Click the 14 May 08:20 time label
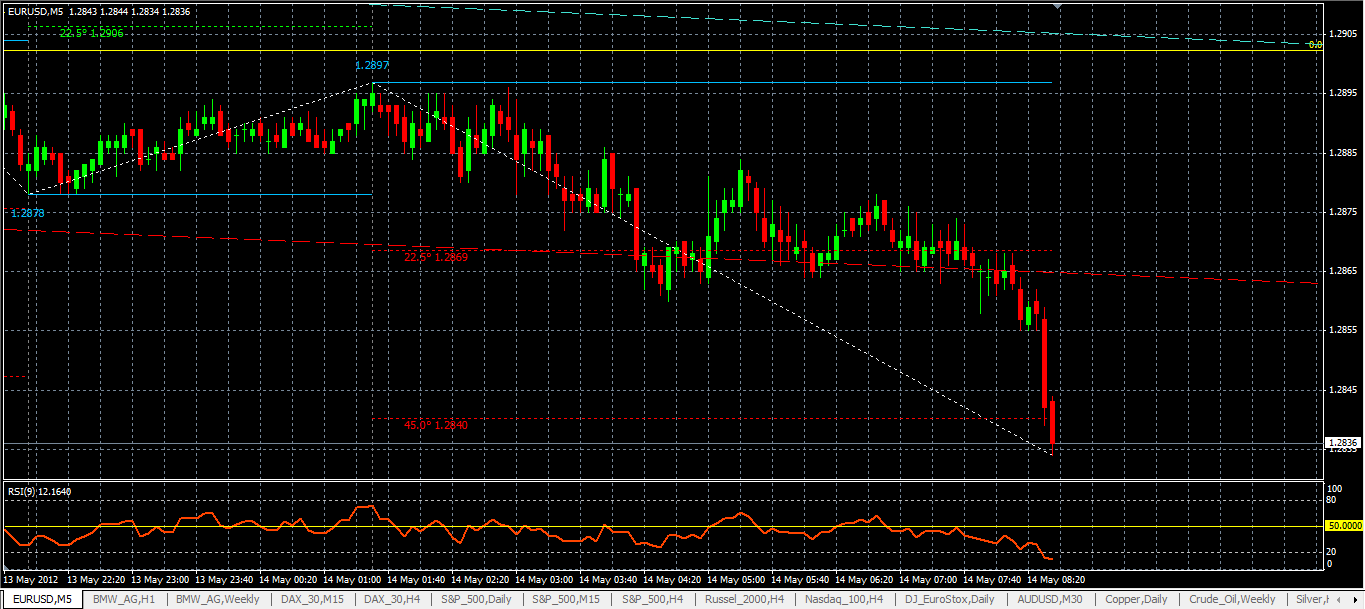This screenshot has height=609, width=1365. pos(1056,580)
